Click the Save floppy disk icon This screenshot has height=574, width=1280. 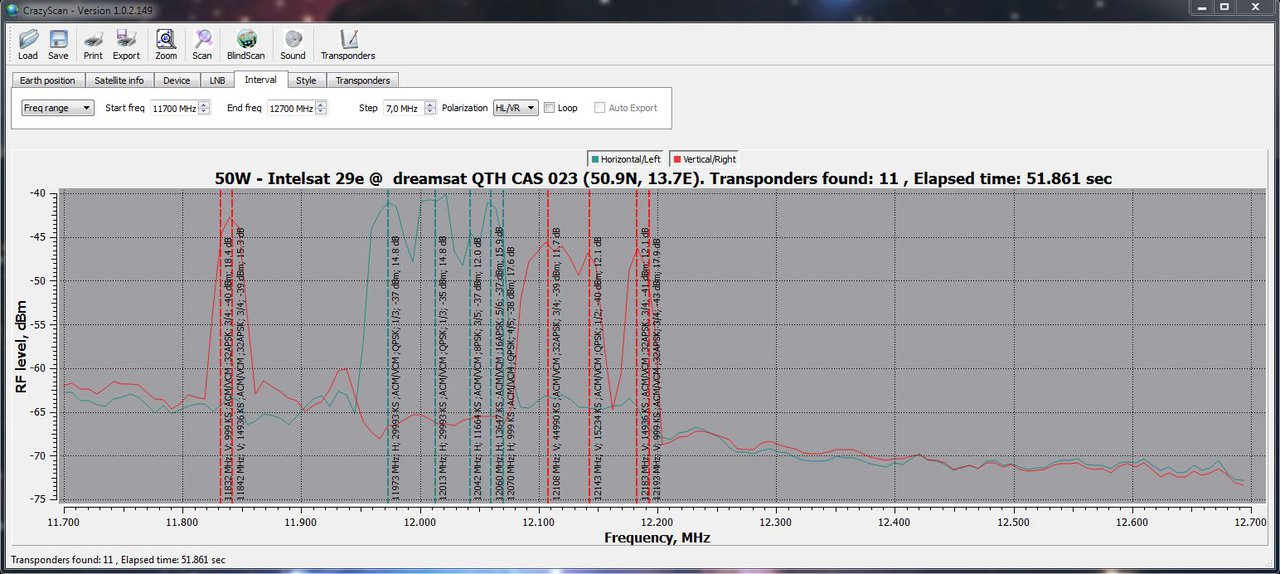tap(58, 42)
